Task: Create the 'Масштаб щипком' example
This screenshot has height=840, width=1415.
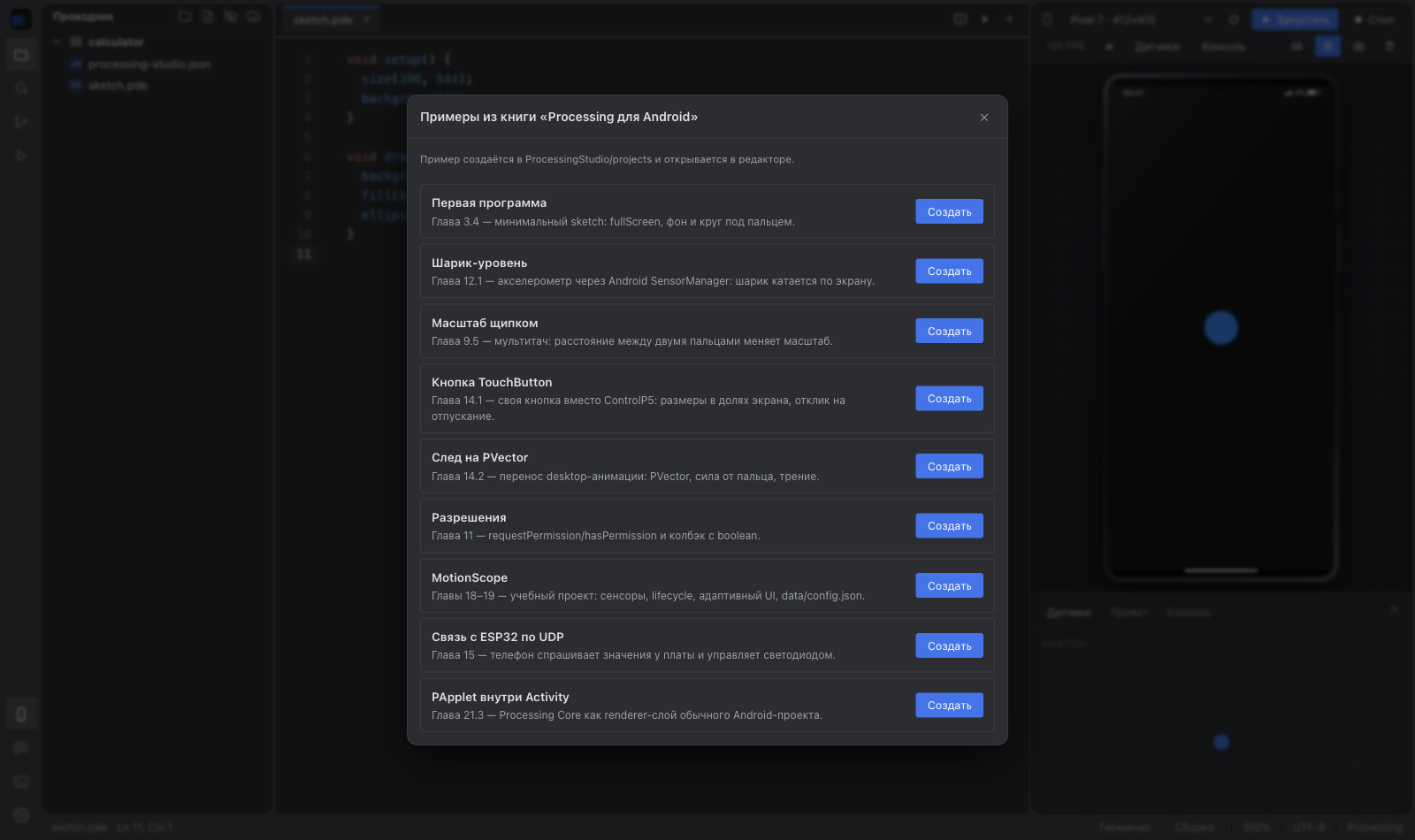Action: (x=949, y=331)
